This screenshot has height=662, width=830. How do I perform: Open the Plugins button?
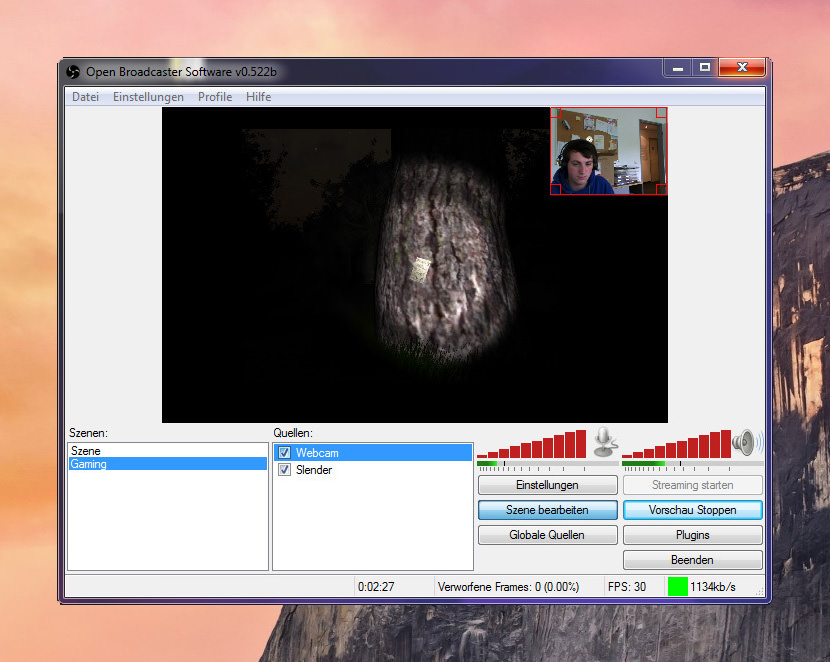(692, 534)
